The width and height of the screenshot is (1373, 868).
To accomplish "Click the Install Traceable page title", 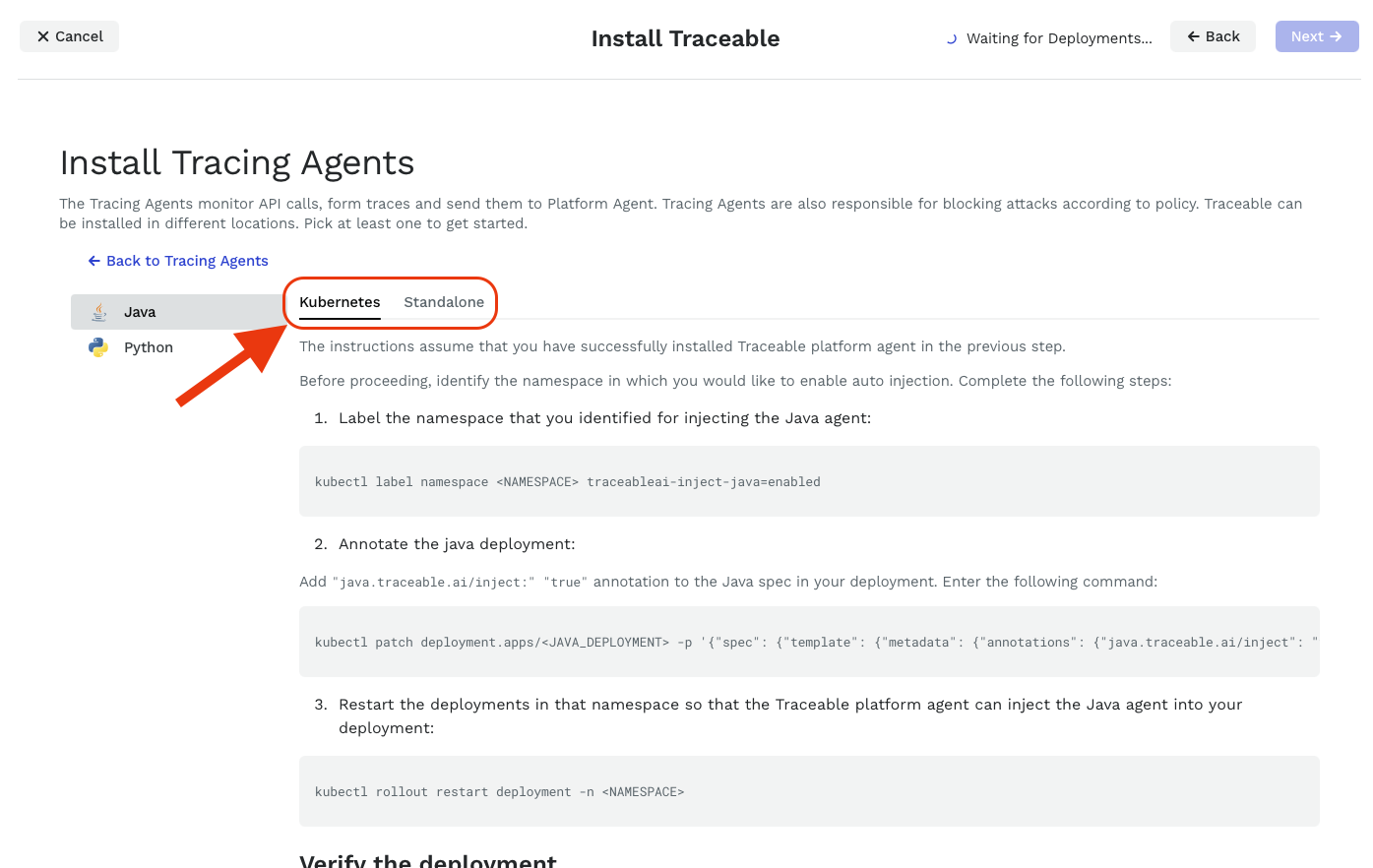I will click(685, 38).
